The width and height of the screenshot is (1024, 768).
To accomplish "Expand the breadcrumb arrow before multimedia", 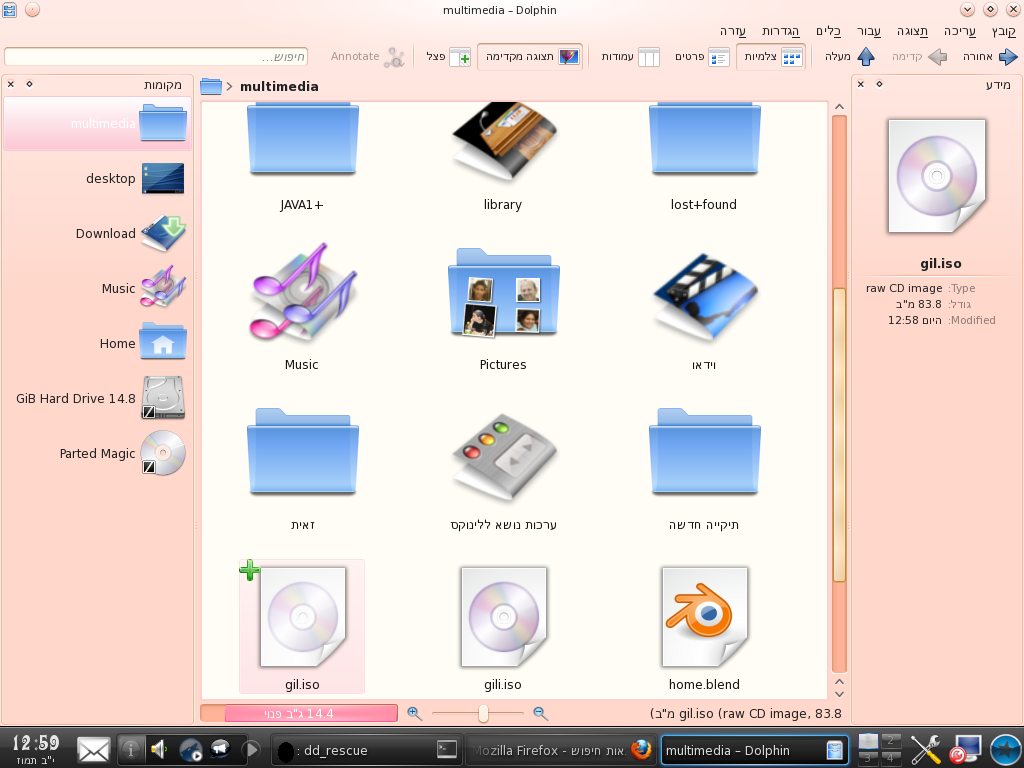I will (229, 86).
